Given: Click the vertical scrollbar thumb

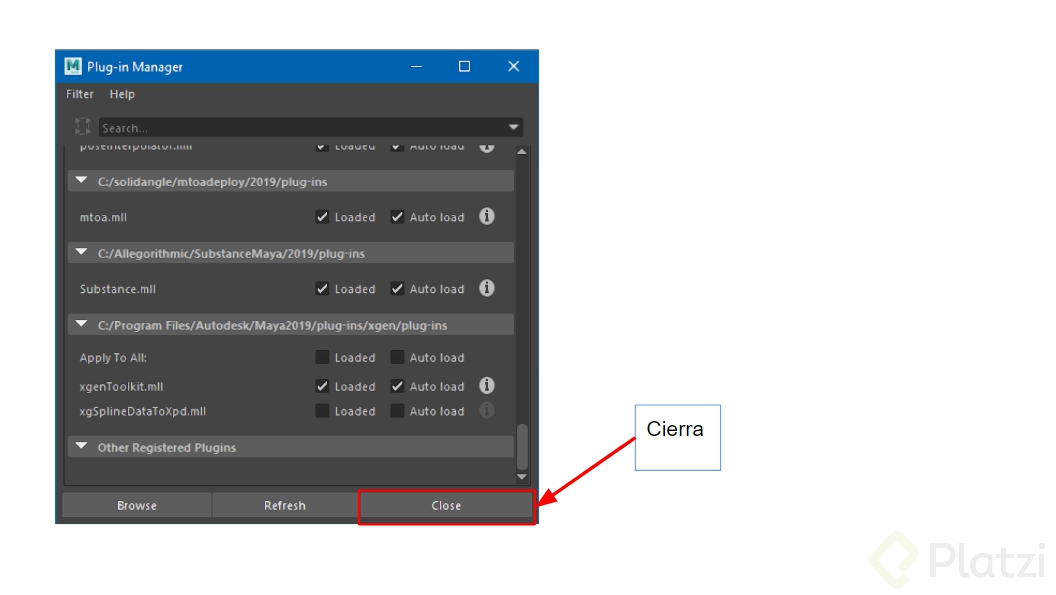Looking at the screenshot, I should point(522,447).
